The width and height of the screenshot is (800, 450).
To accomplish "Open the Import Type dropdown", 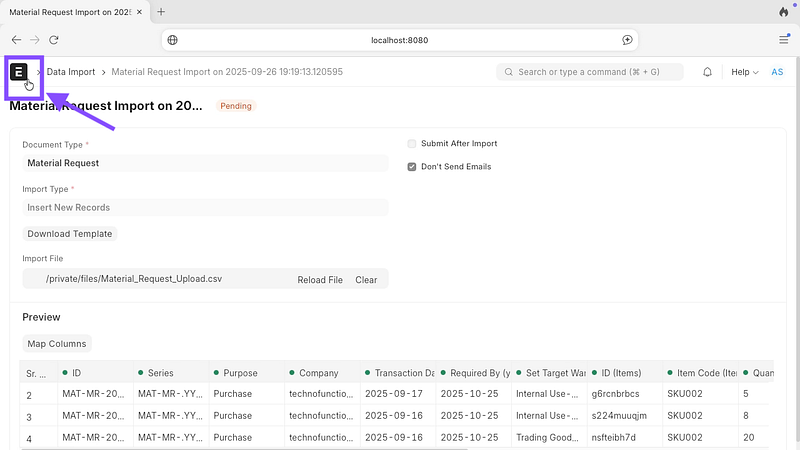I will pyautogui.click(x=205, y=208).
